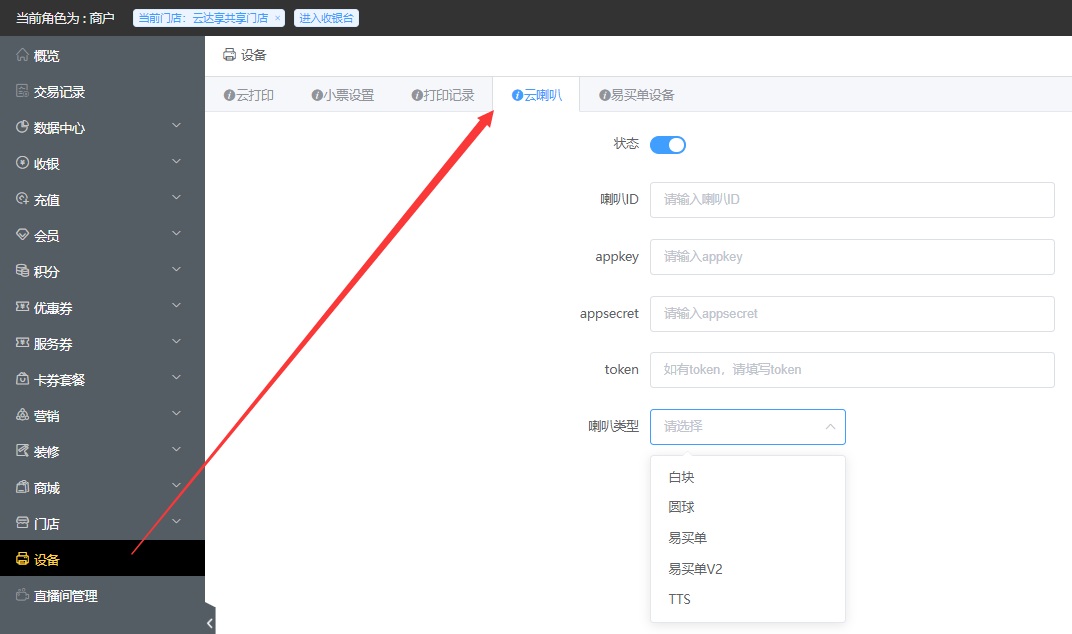Close the 喇叭类型 dropdown selector
Viewport: 1072px width, 634px height.
[748, 427]
